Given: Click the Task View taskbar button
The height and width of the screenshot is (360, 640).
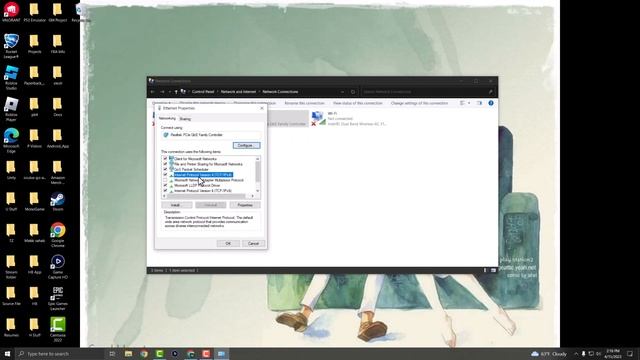Looking at the screenshot, I should tap(112, 353).
